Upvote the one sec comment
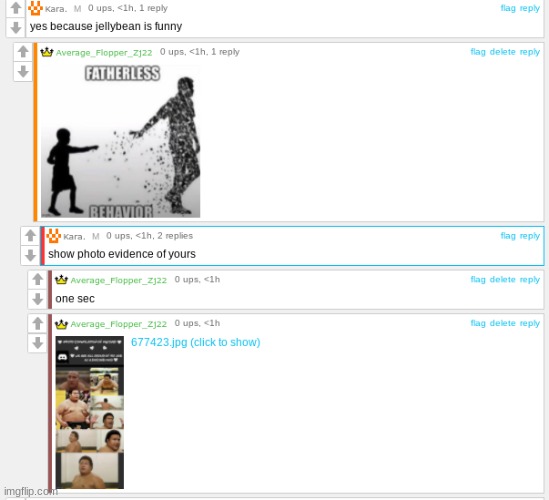Screen dimensions: 549x500 [x=38, y=279]
